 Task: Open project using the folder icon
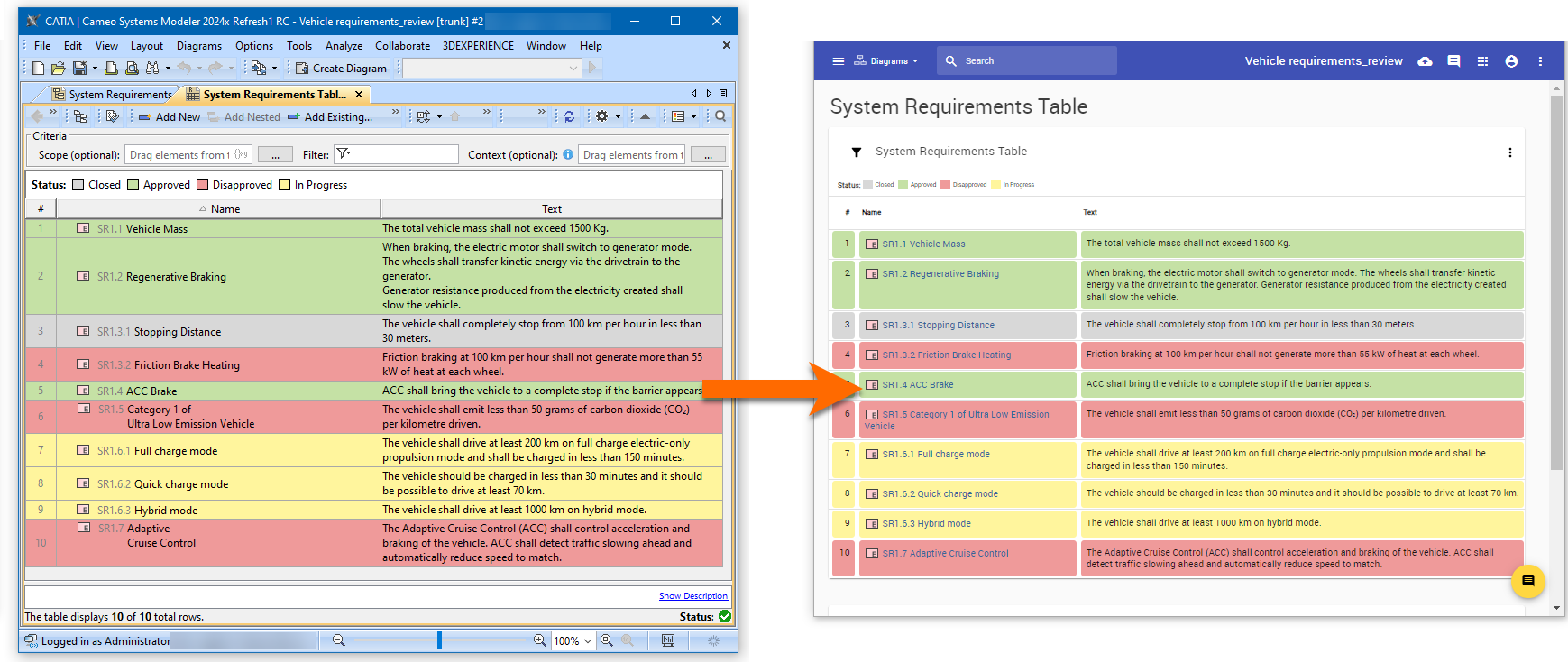pyautogui.click(x=58, y=69)
